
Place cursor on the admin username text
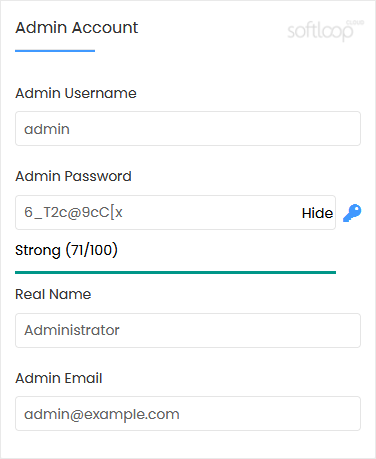tap(47, 129)
